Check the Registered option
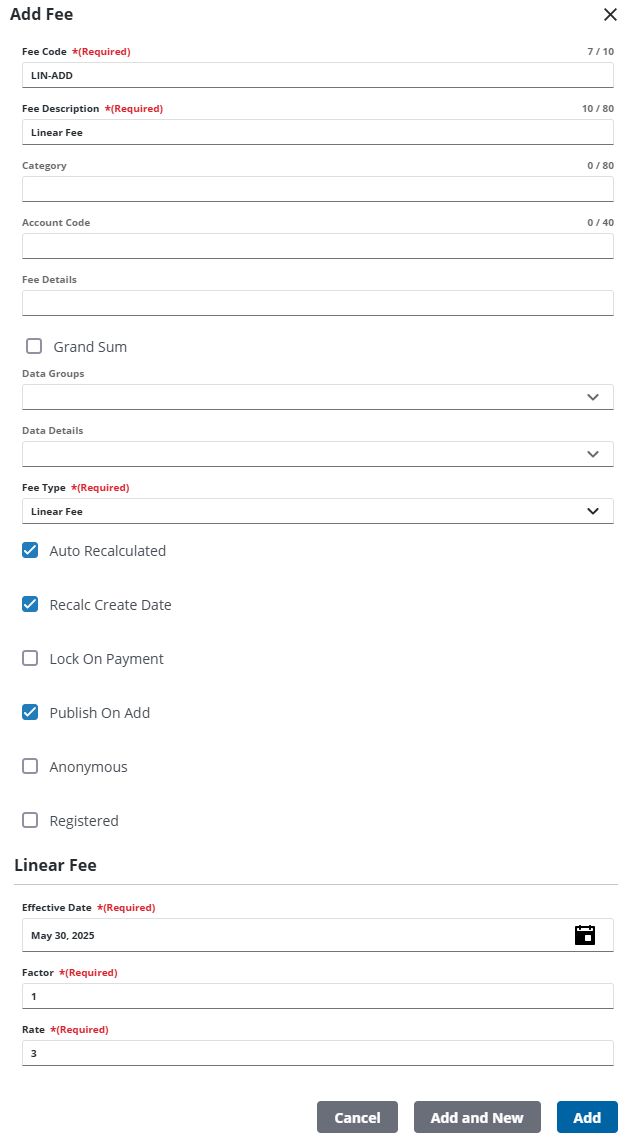 [30, 820]
